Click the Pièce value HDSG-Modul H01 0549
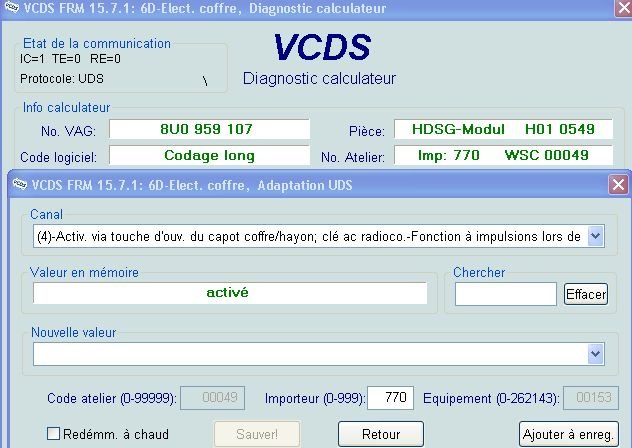632x448 pixels. click(503, 129)
